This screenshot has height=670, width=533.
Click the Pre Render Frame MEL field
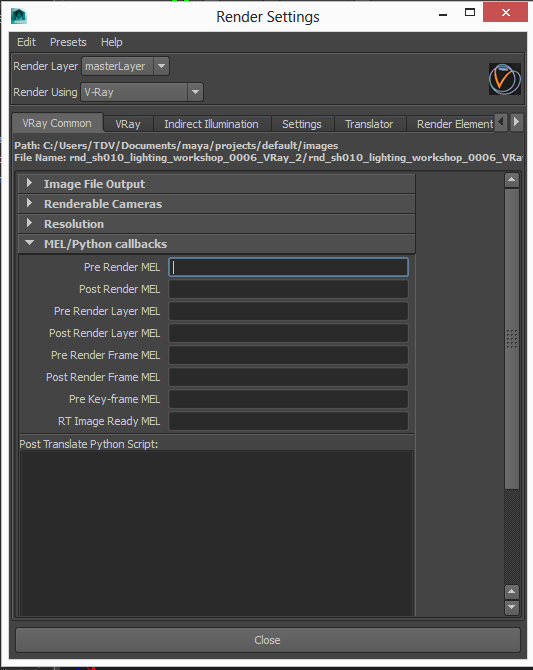(289, 355)
